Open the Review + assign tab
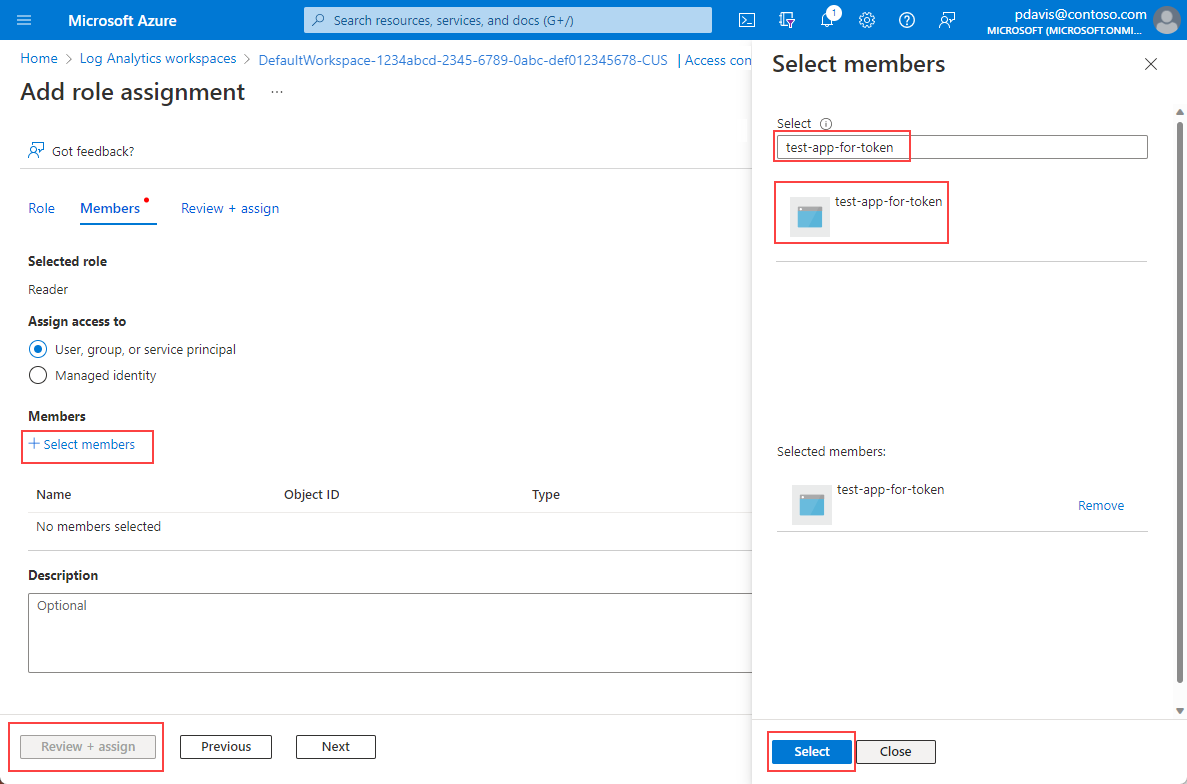This screenshot has width=1187, height=784. [x=230, y=208]
